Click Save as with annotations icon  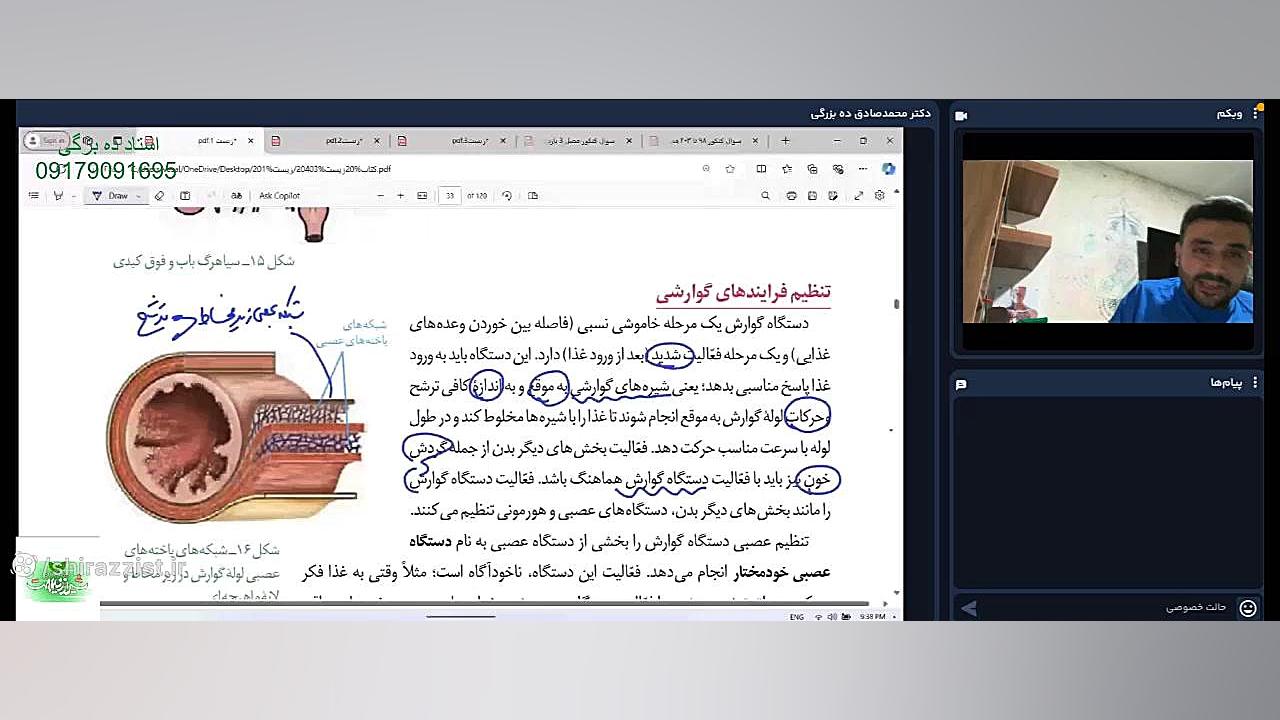pos(833,196)
